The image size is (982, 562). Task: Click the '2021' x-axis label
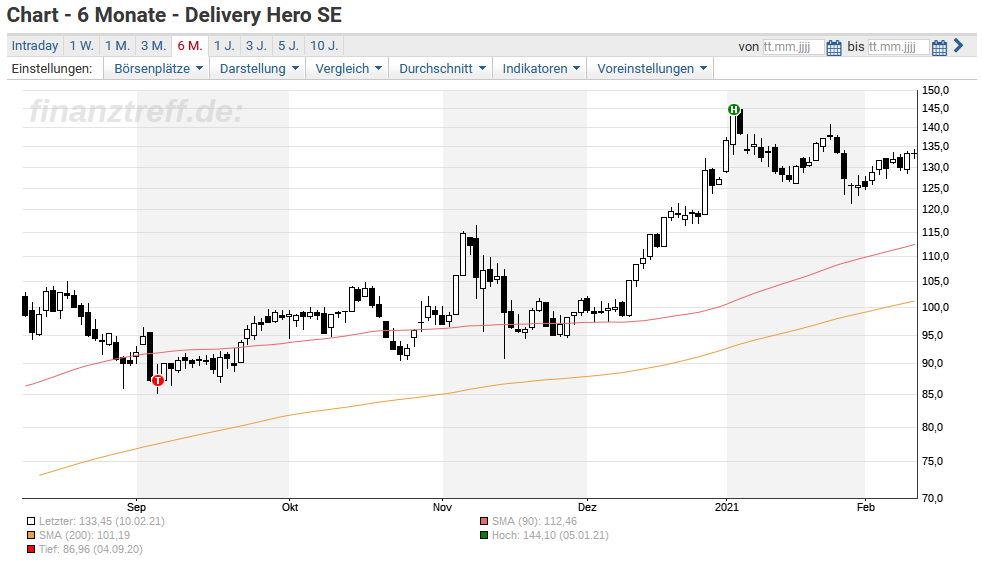727,507
